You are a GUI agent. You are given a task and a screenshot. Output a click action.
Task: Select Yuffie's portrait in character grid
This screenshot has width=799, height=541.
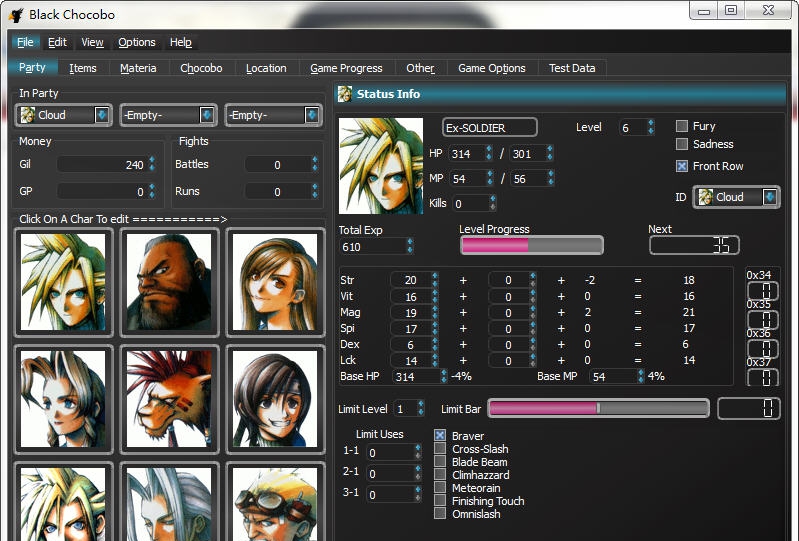[273, 398]
